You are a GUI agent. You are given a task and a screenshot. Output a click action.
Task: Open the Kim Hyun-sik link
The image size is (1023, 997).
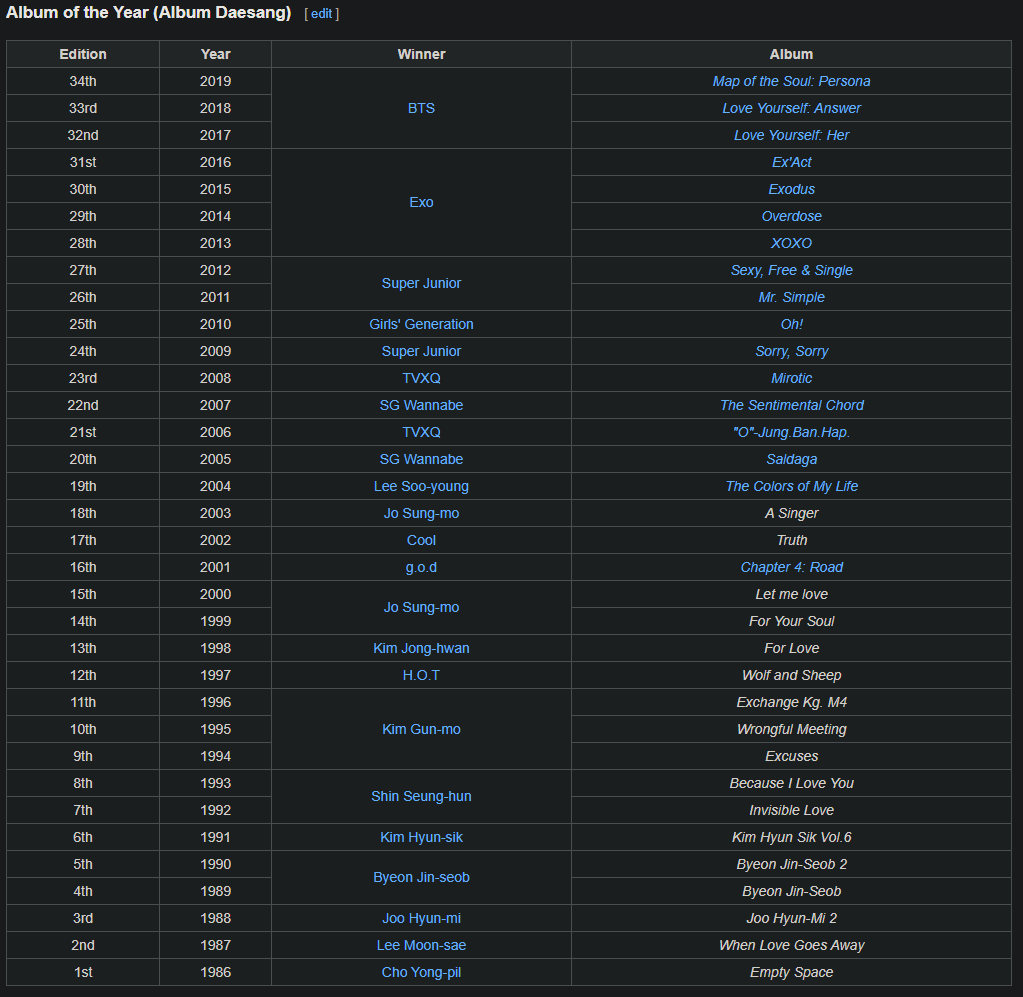(421, 837)
